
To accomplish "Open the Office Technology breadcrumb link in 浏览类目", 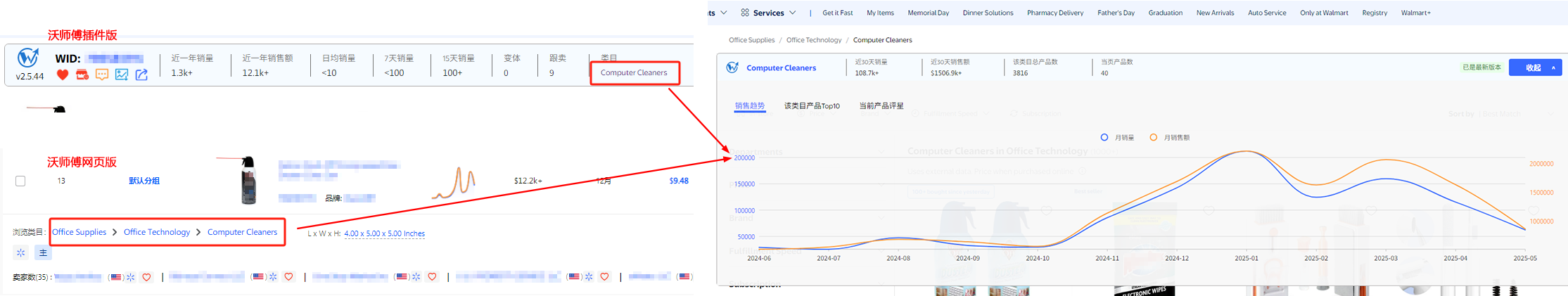I will pyautogui.click(x=157, y=232).
